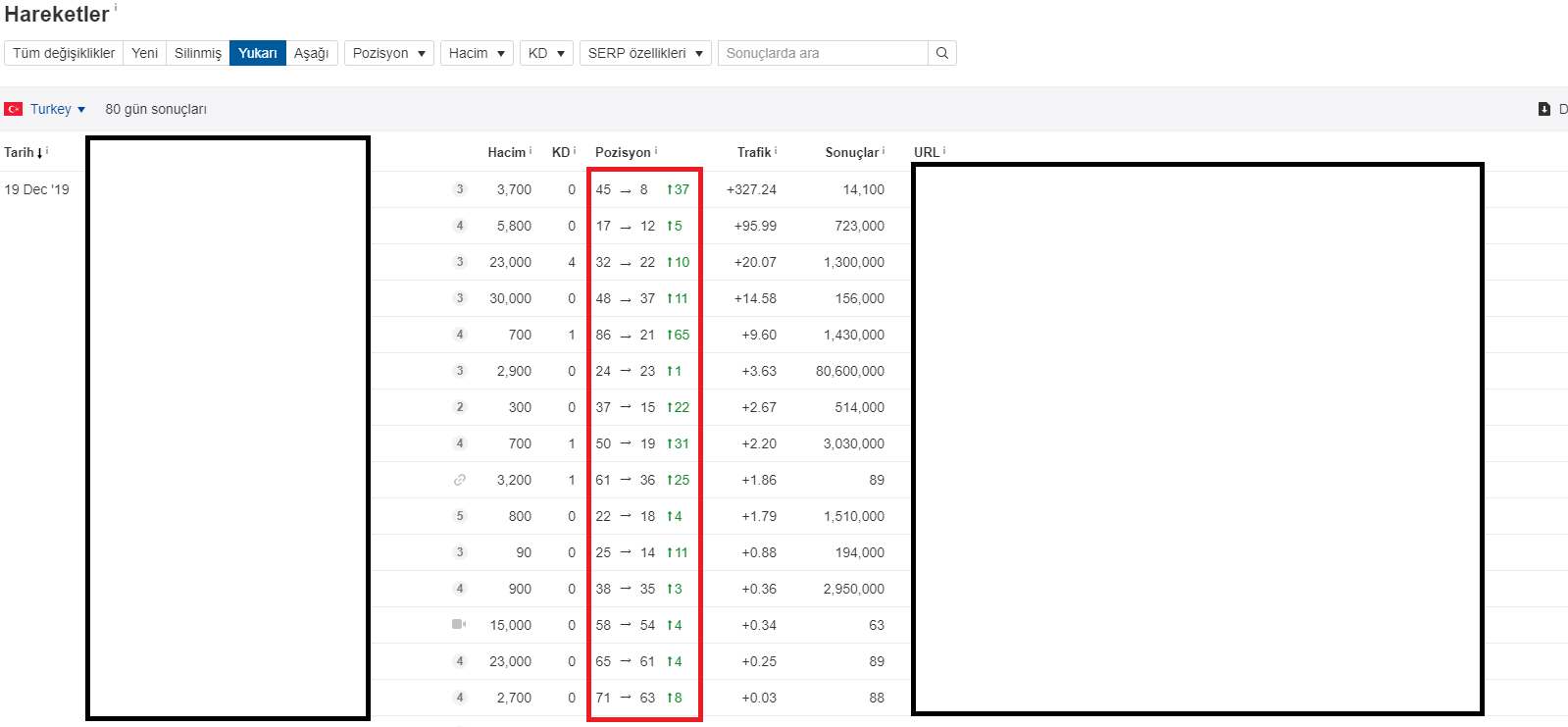Select the Silinmiş filter toggle
This screenshot has height=727, width=1568.
tap(198, 53)
